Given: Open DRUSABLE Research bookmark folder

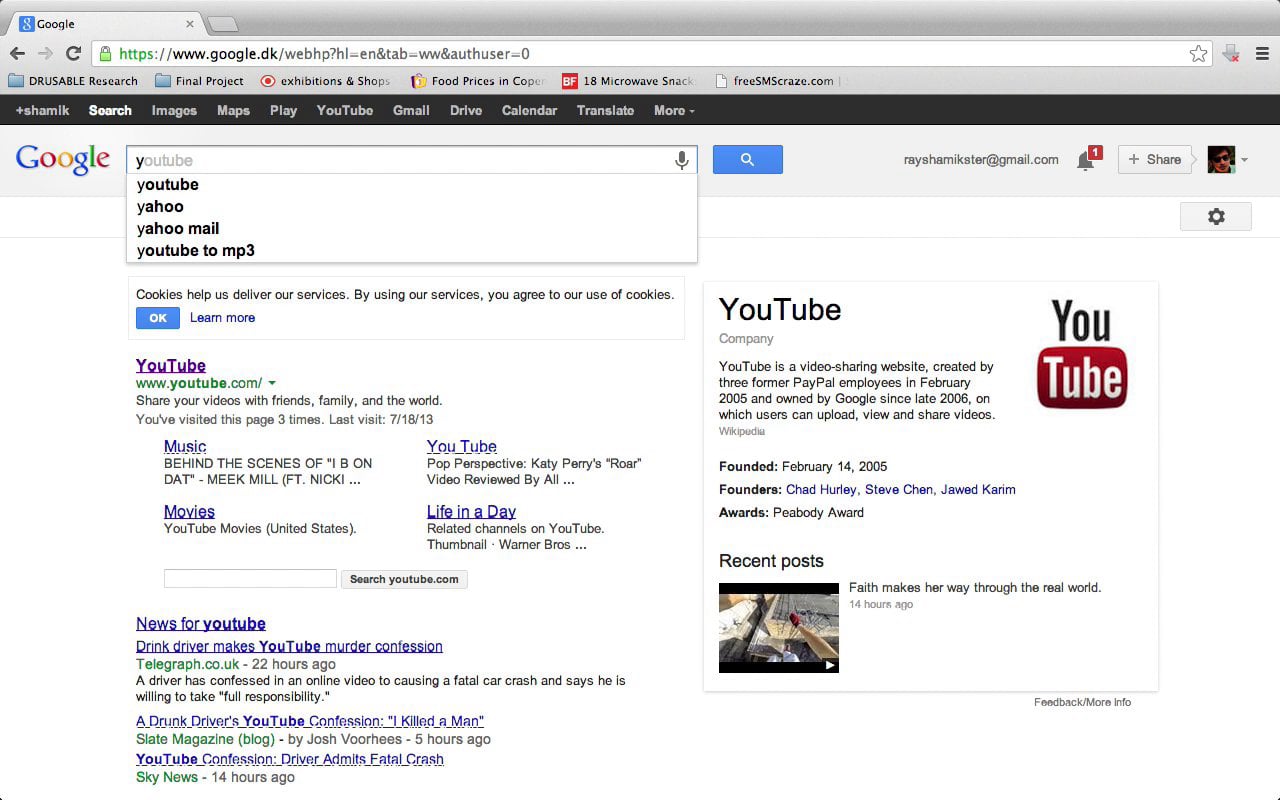Looking at the screenshot, I should [x=73, y=81].
